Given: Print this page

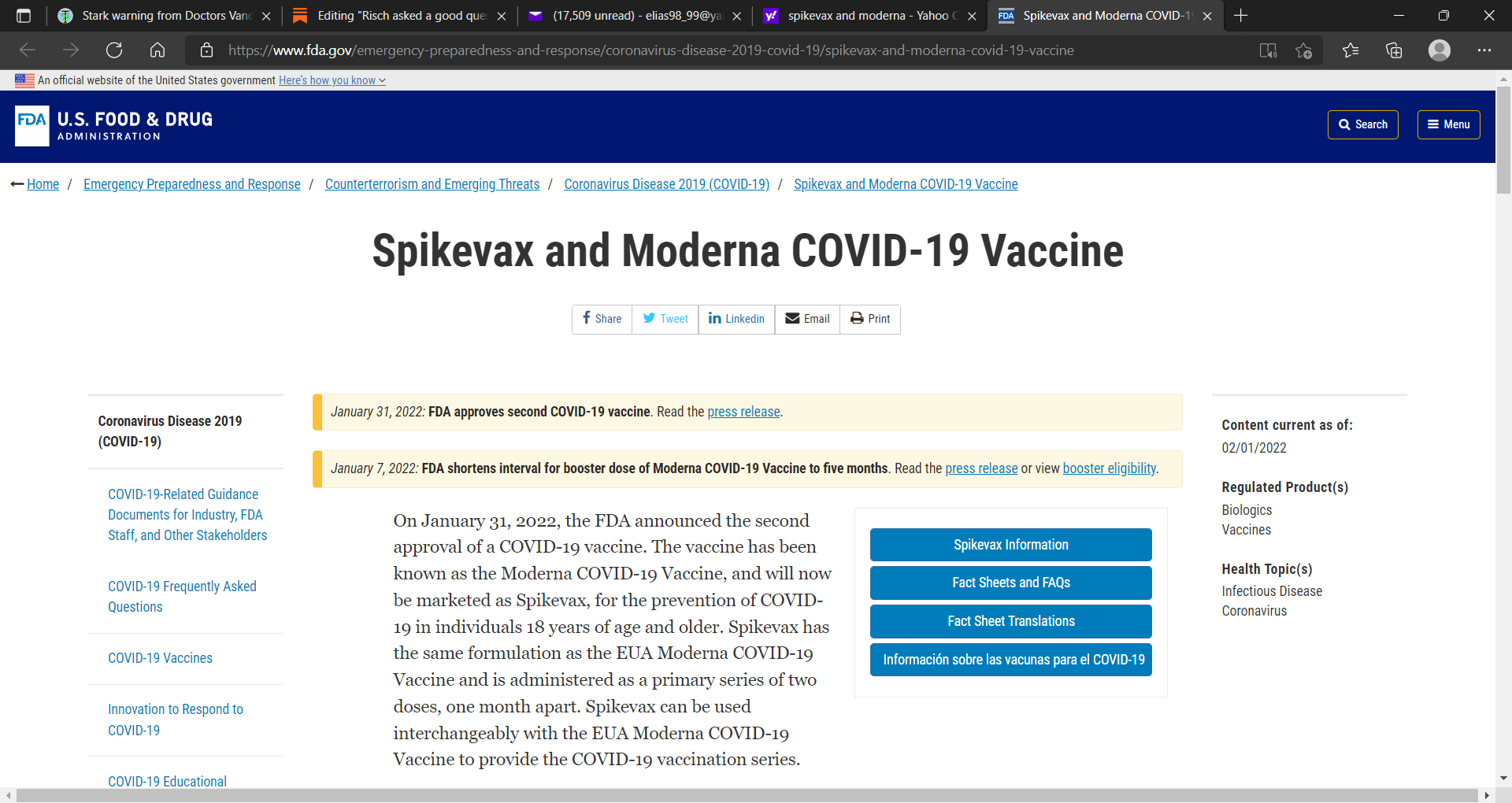Looking at the screenshot, I should click(870, 319).
